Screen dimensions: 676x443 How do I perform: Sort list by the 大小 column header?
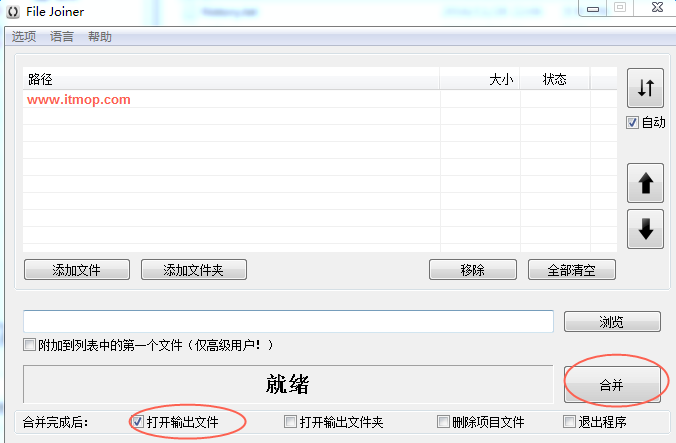point(480,79)
